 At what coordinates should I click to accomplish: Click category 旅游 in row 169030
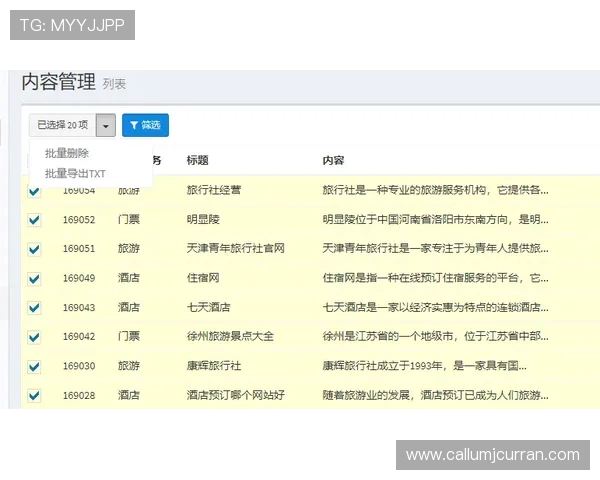pos(129,366)
